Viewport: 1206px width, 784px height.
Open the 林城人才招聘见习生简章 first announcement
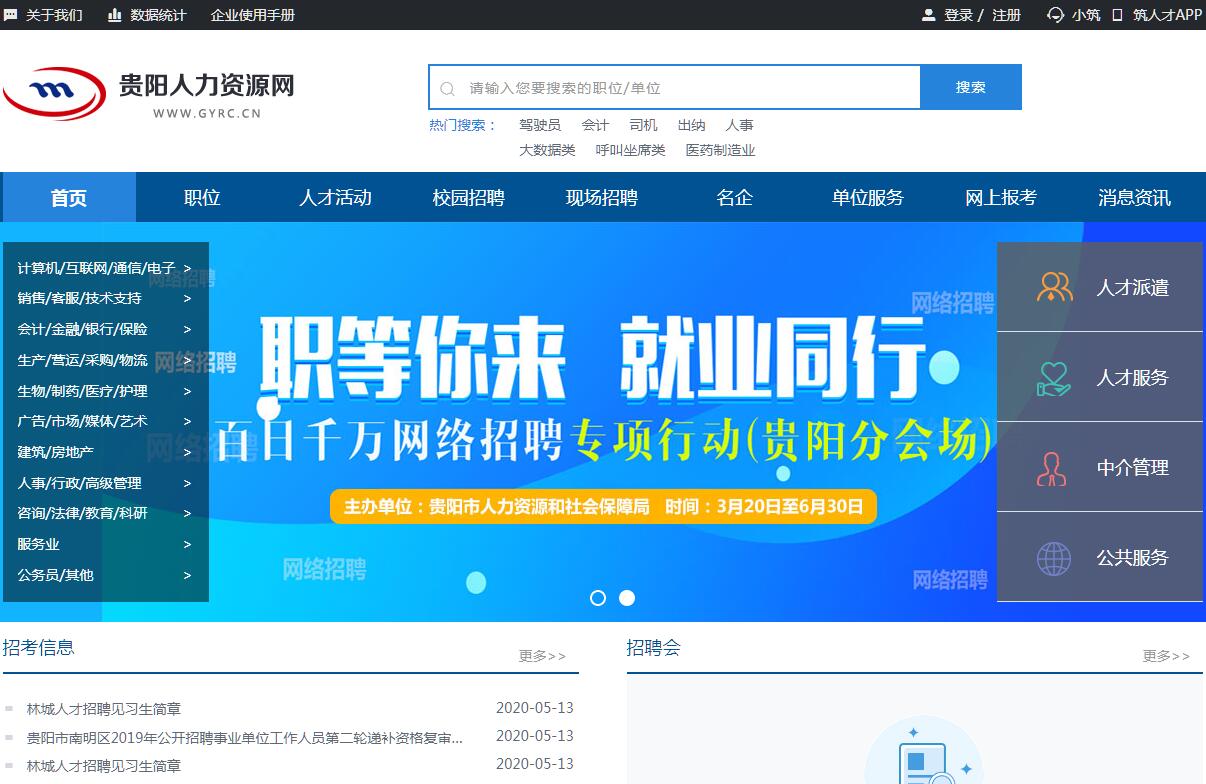(x=104, y=709)
